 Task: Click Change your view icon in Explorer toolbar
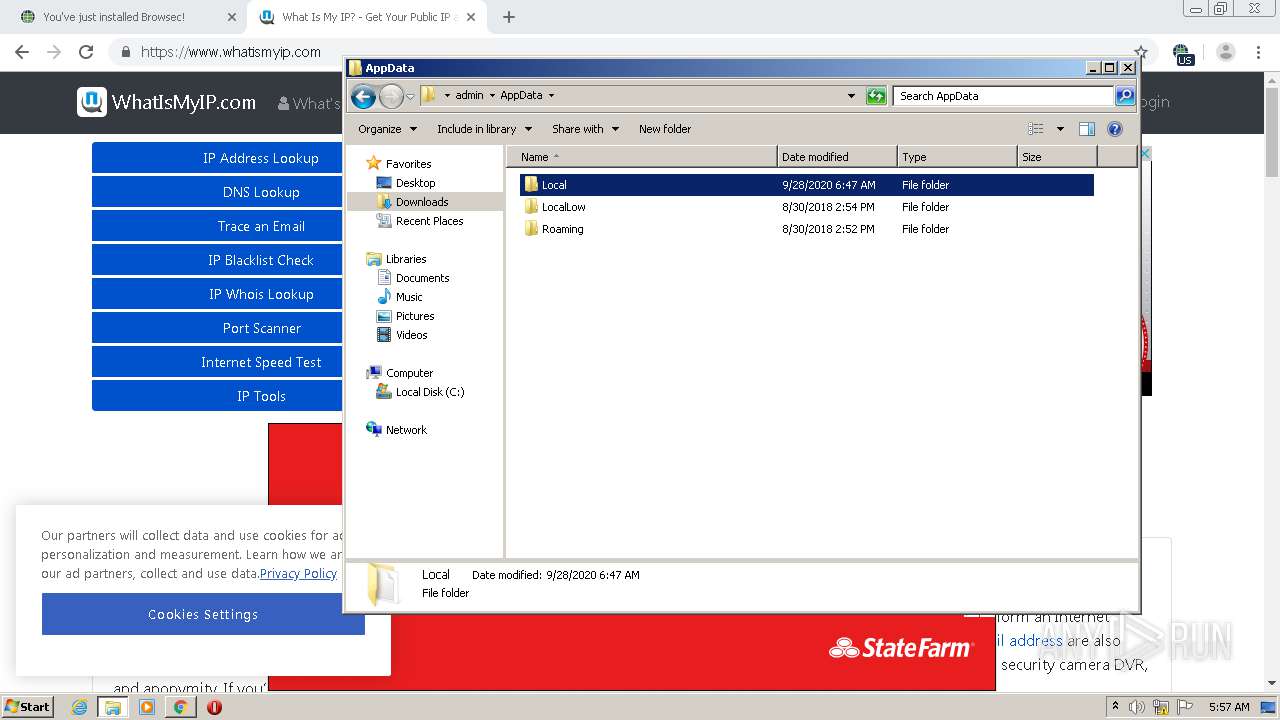coord(1036,129)
